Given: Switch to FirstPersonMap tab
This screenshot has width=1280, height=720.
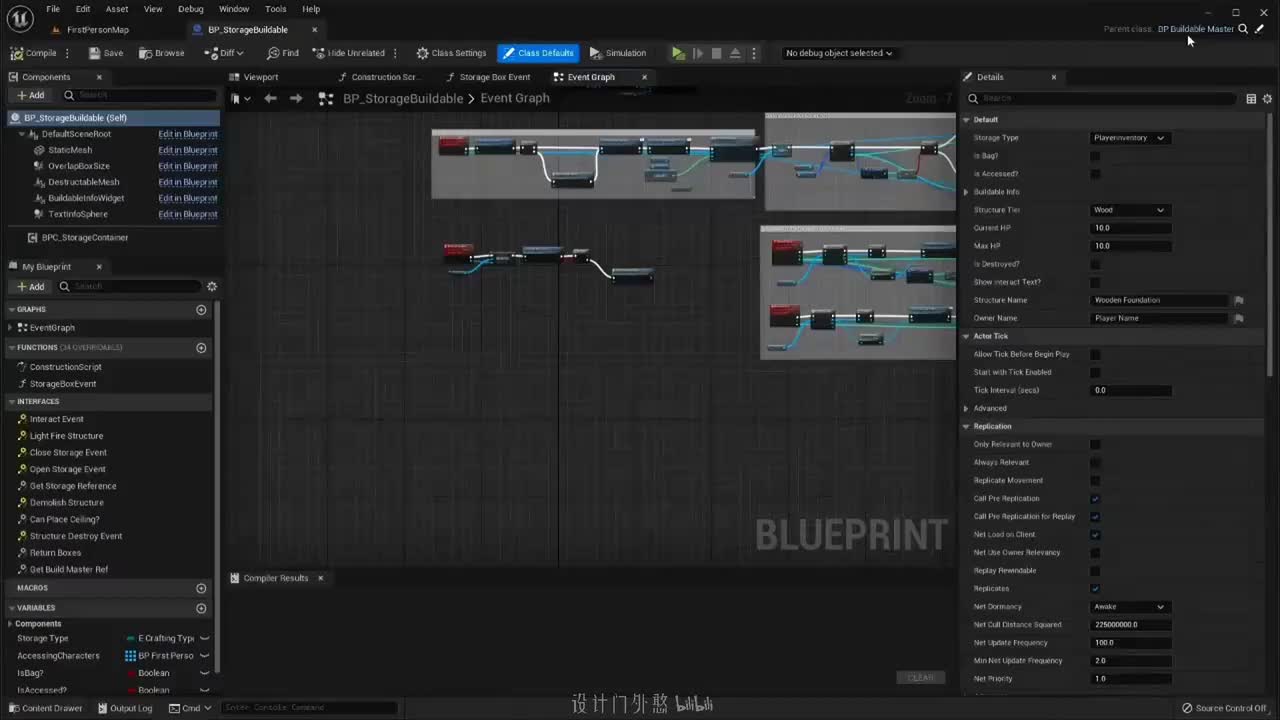Looking at the screenshot, I should click(x=97, y=30).
